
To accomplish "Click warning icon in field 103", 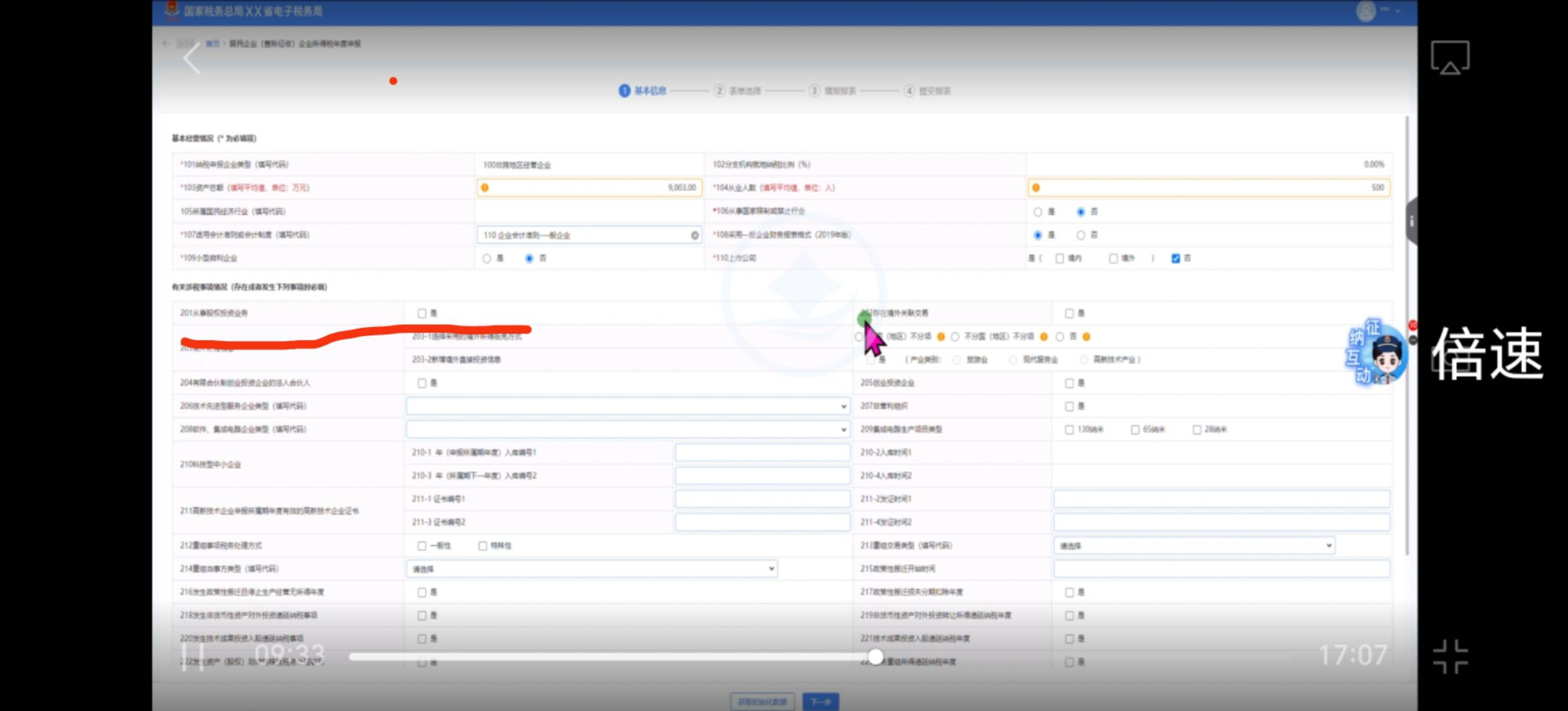I will pos(485,188).
